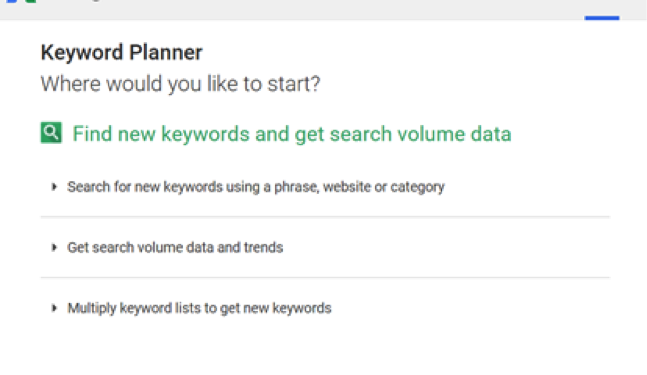Click the green magnifying glass search icon
Viewport: 647px width, 375px height.
point(51,133)
